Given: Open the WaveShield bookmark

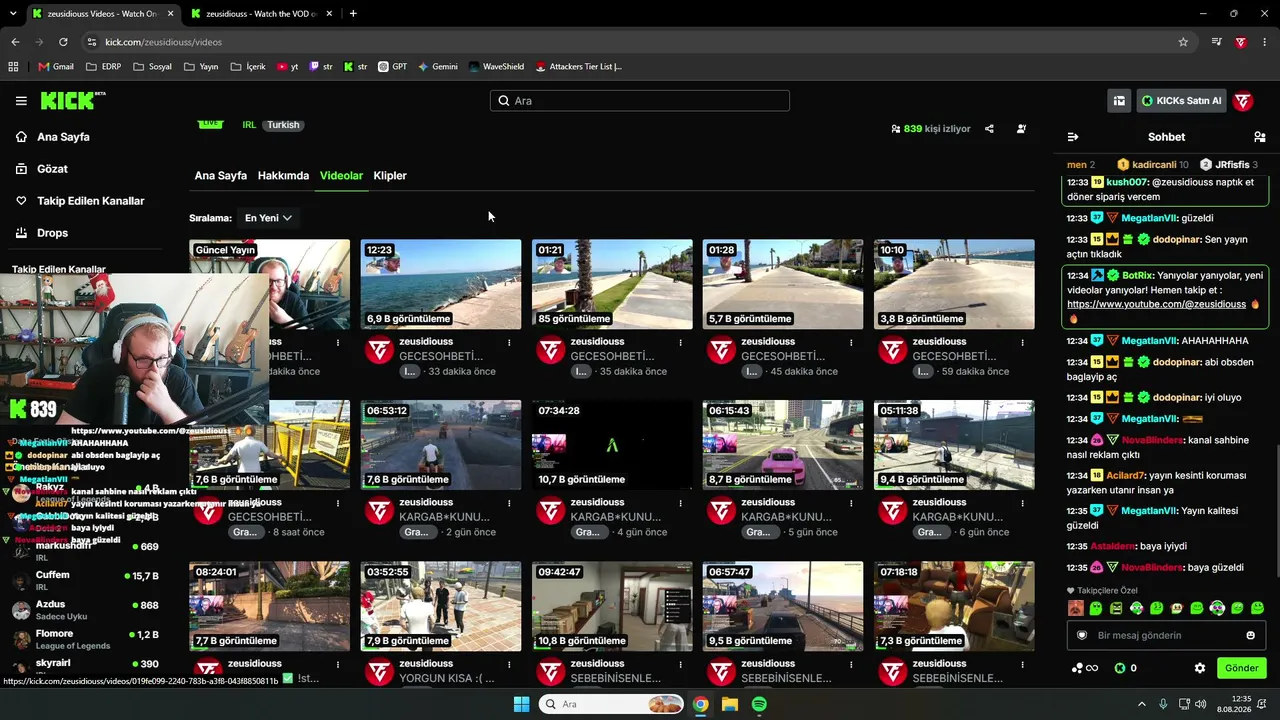Looking at the screenshot, I should click(496, 67).
